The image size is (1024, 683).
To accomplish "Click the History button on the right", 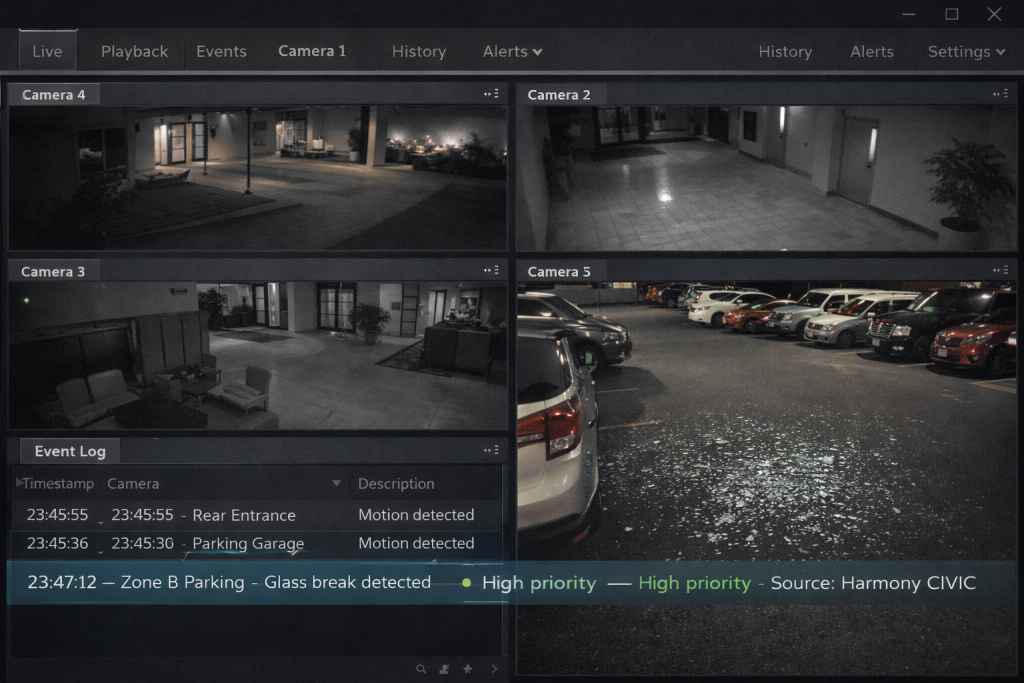I will click(786, 51).
